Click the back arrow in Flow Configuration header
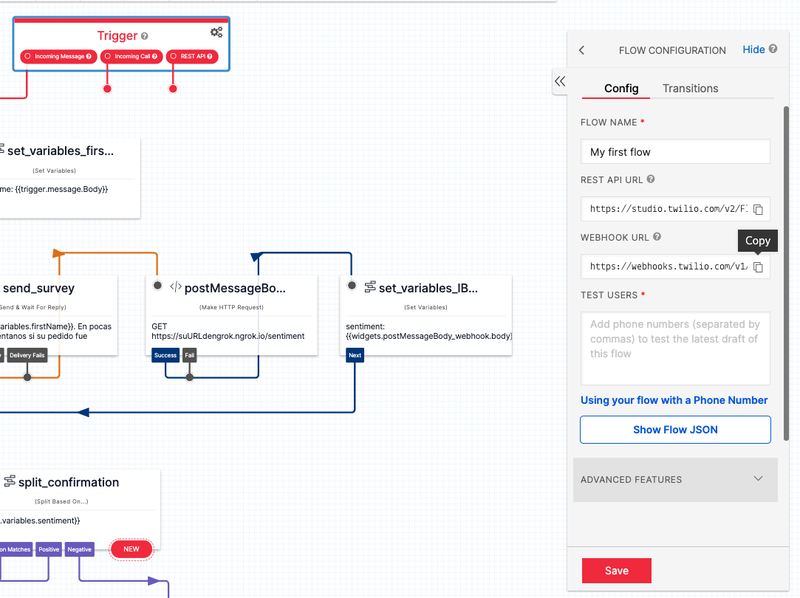 pos(580,49)
